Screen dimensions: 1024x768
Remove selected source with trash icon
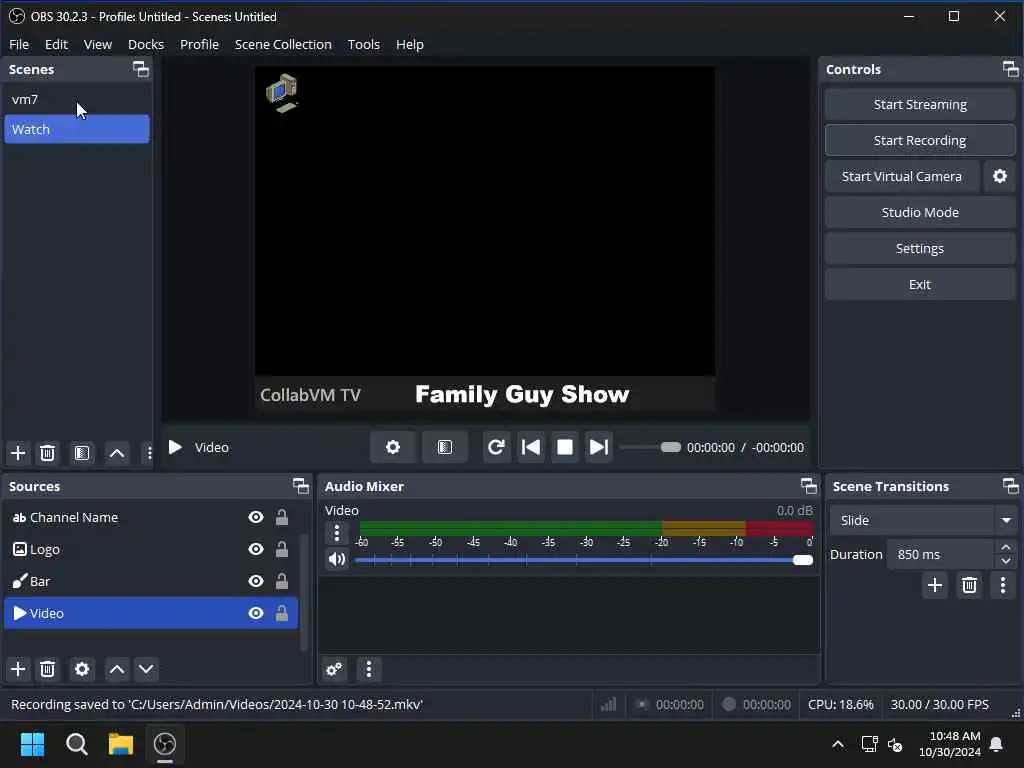tap(48, 669)
